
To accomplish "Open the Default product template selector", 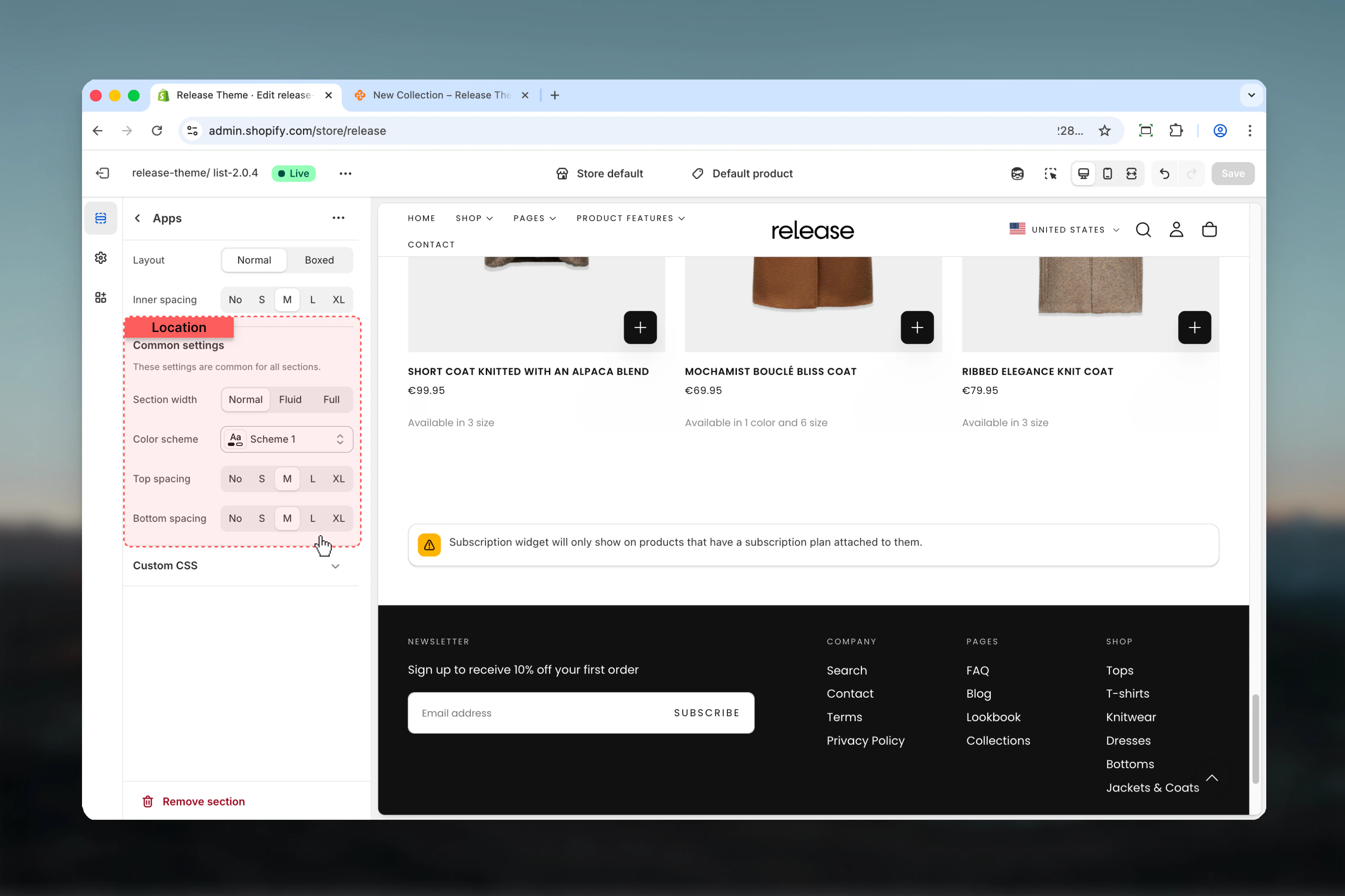I will tap(743, 173).
